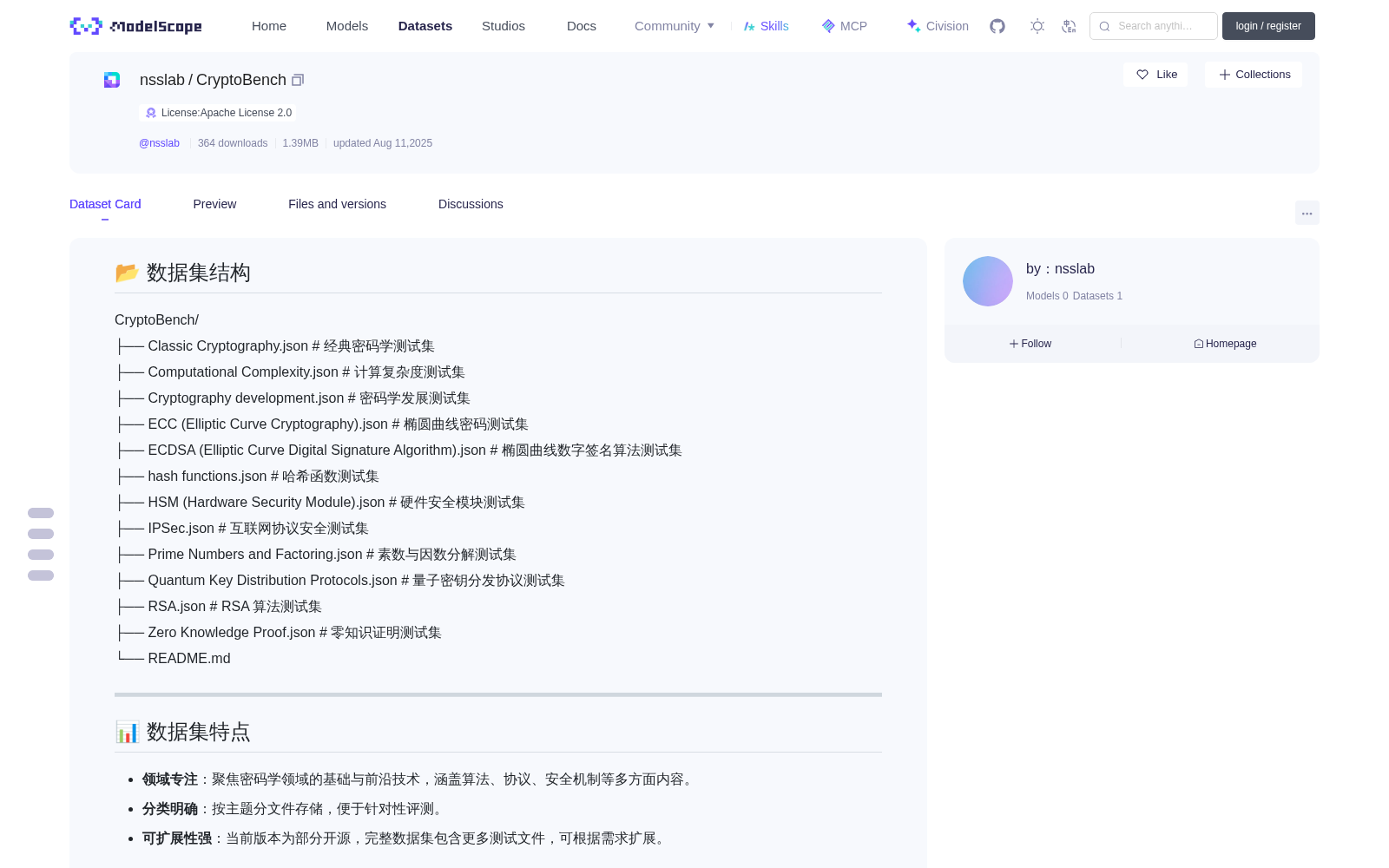Switch to the Preview tab
The height and width of the screenshot is (868, 1389).
214,204
